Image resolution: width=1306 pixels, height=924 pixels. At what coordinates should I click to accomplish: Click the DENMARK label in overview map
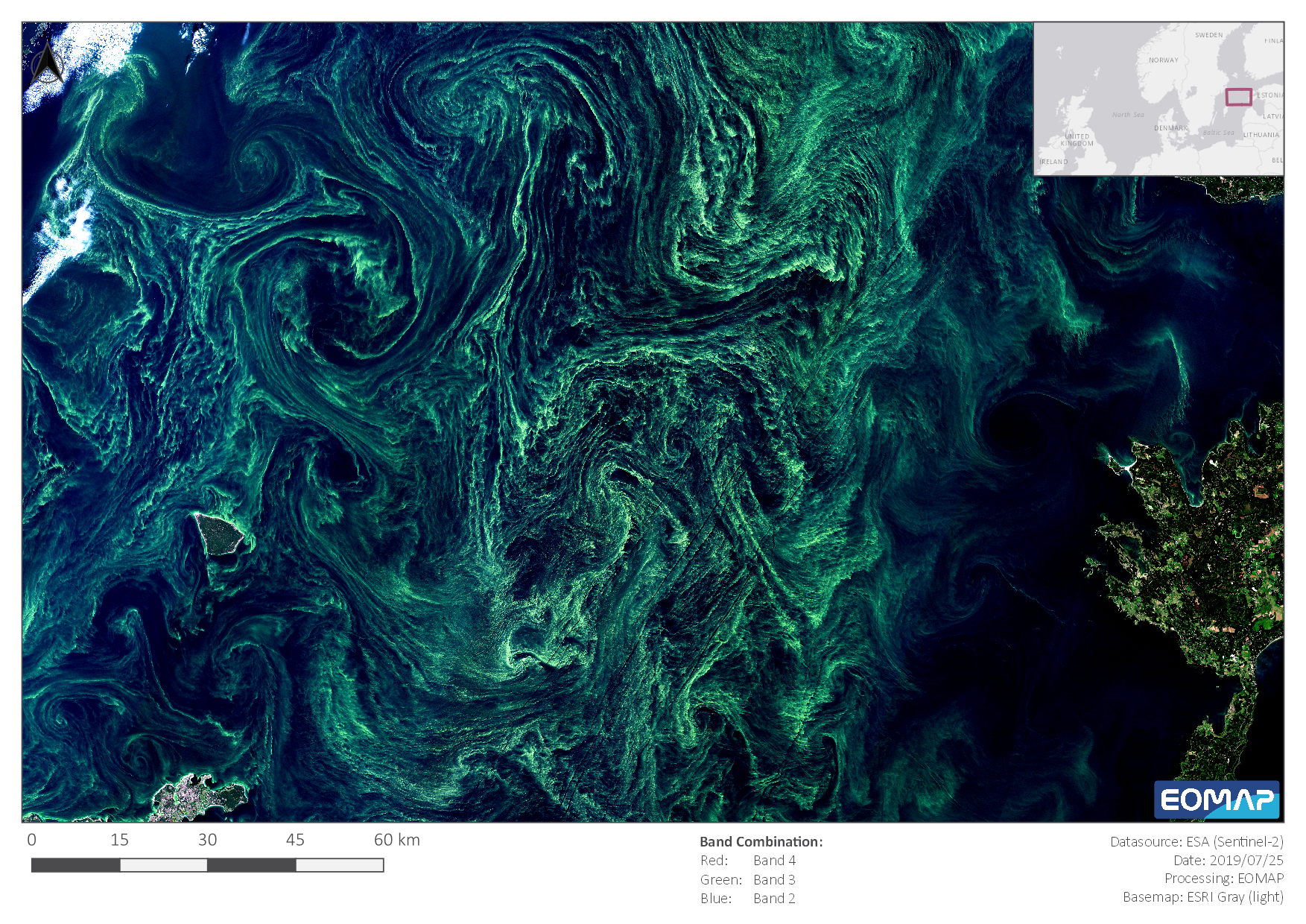[x=1170, y=128]
